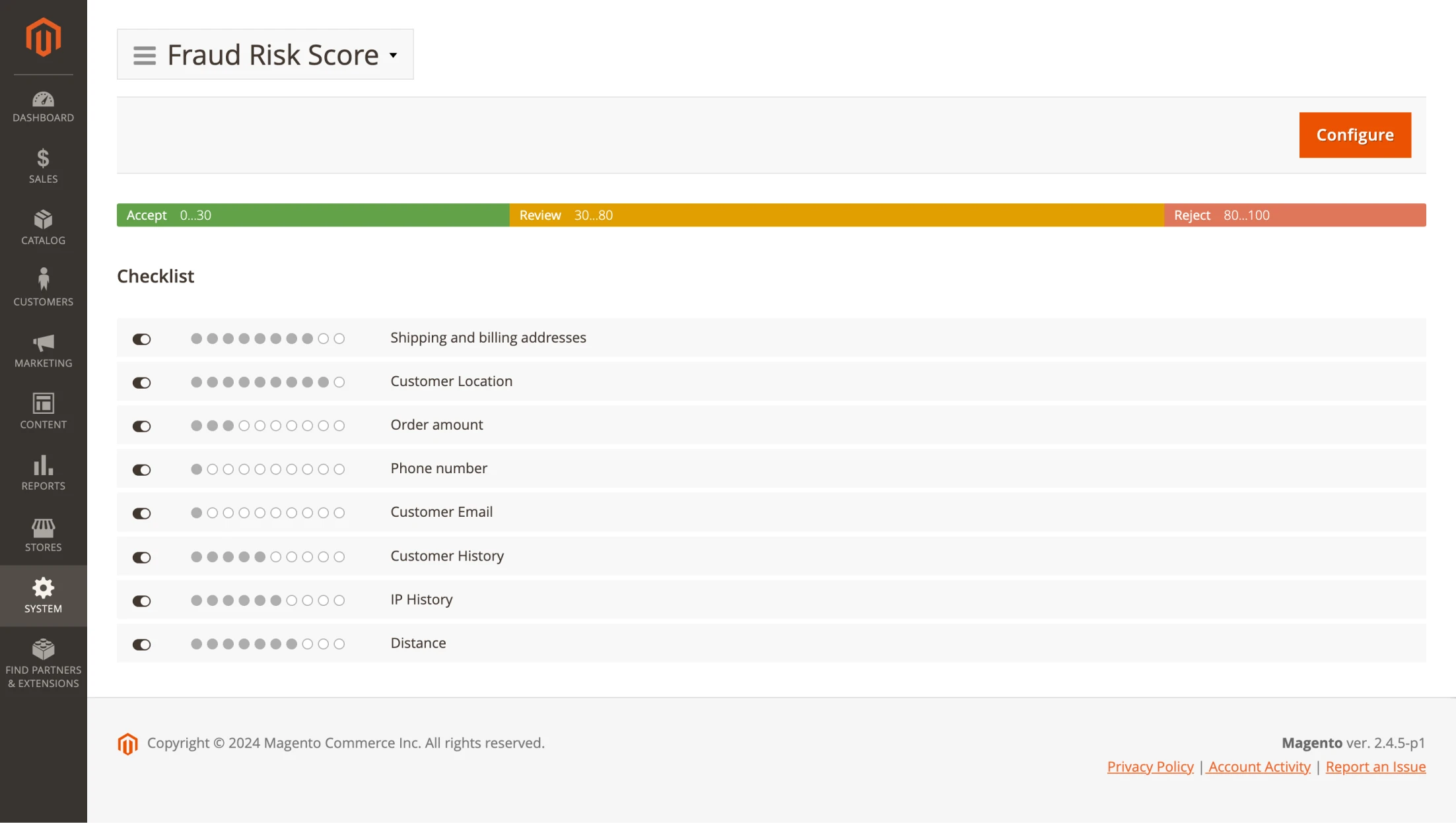Toggle the IP History switch

142,600
